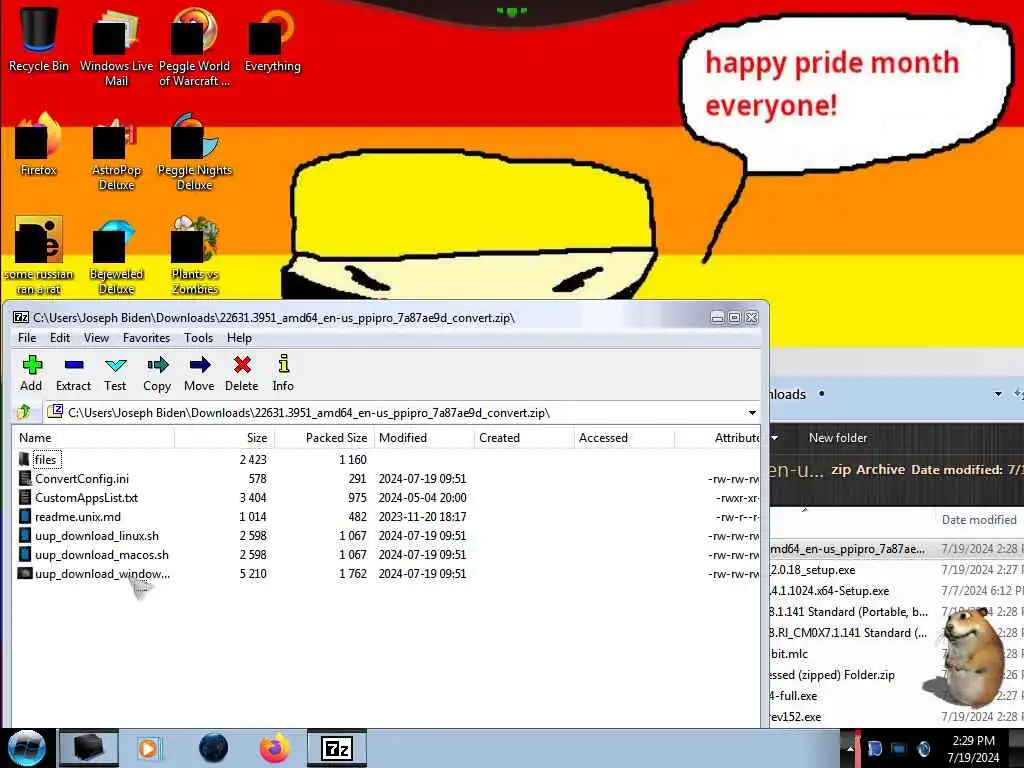Select 'some russian ran a rat' icon
Image resolution: width=1024 pixels, height=768 pixels.
coord(39,256)
